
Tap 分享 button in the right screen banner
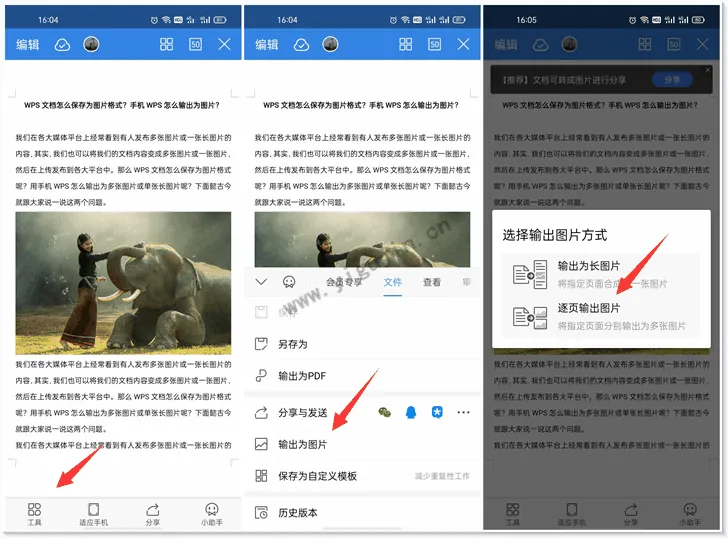672,80
